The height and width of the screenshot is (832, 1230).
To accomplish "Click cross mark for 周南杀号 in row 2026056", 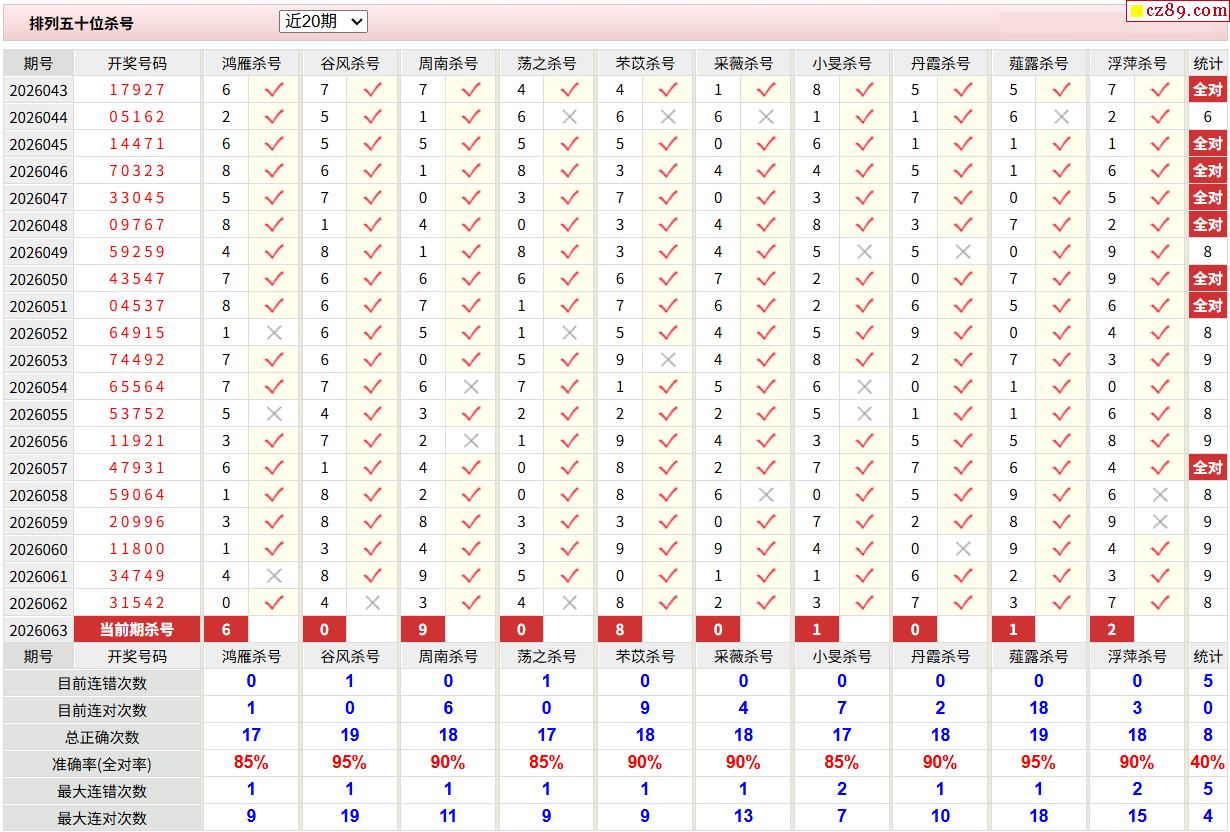I will (471, 441).
